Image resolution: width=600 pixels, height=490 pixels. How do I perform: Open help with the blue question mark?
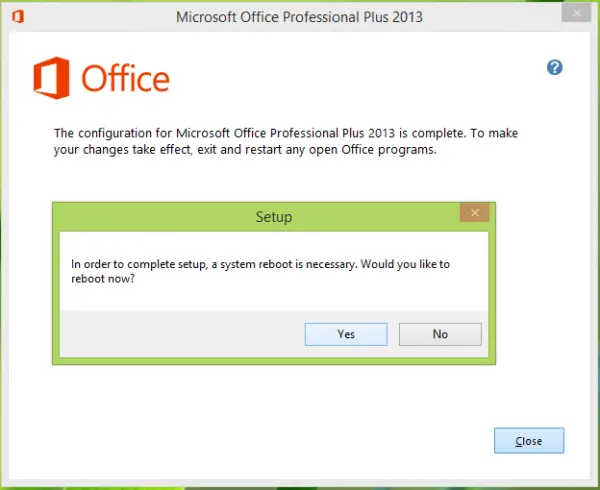click(x=555, y=67)
